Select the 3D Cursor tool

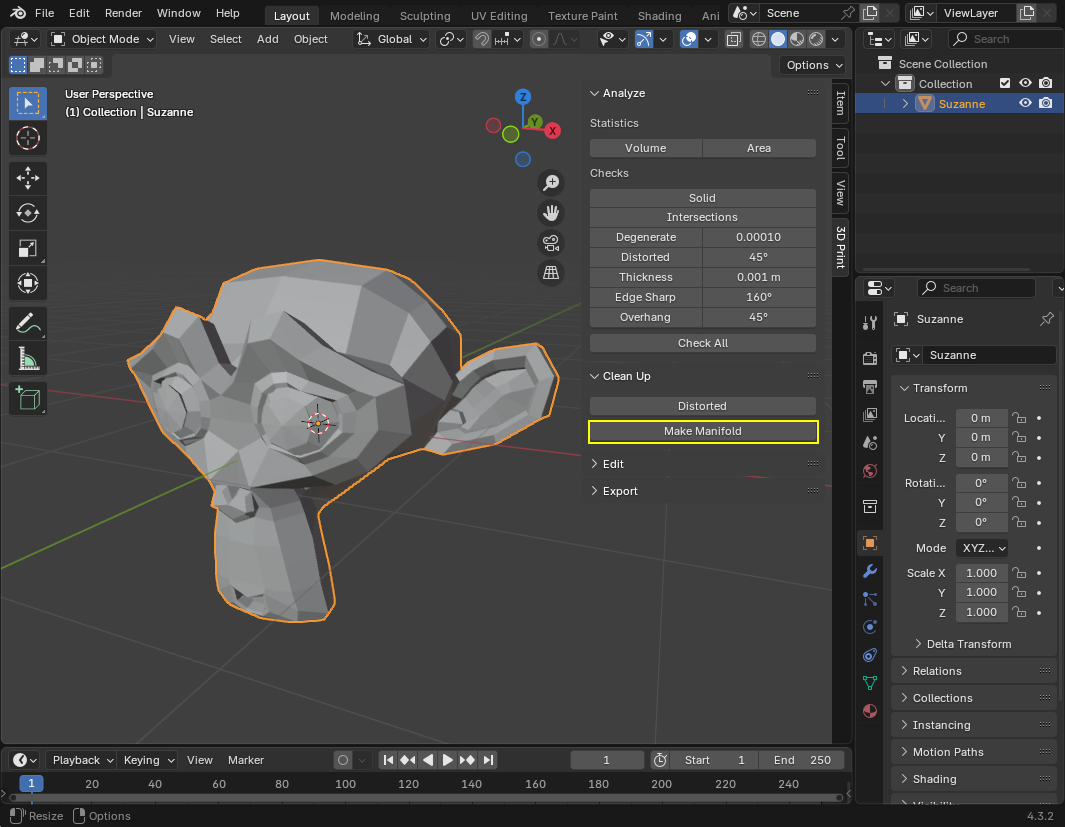coord(28,138)
